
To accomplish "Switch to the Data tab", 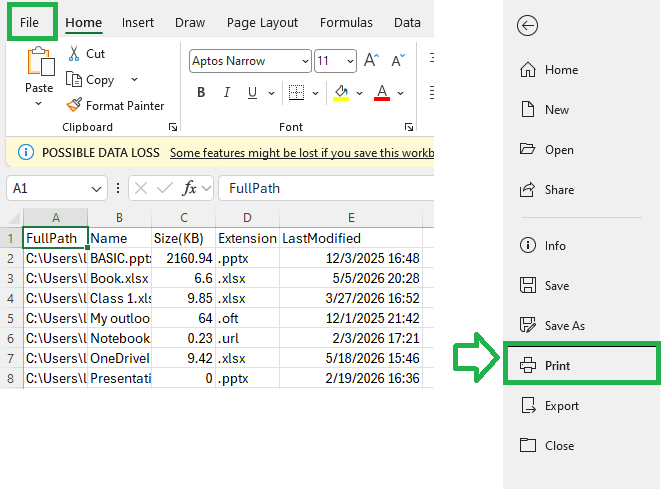I will pyautogui.click(x=407, y=22).
